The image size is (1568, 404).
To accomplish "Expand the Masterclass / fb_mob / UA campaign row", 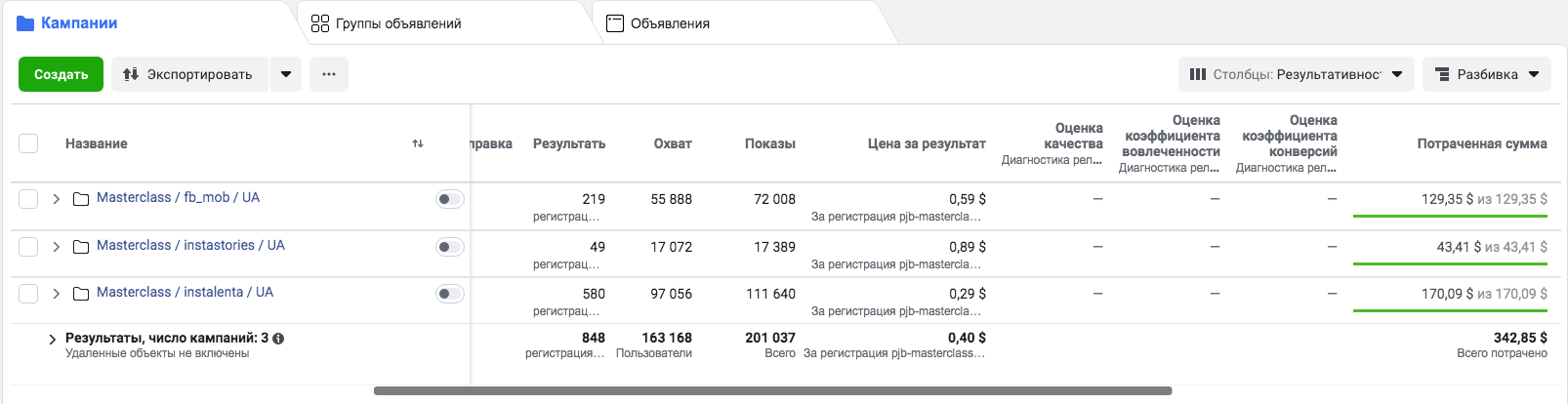I will pos(56,199).
